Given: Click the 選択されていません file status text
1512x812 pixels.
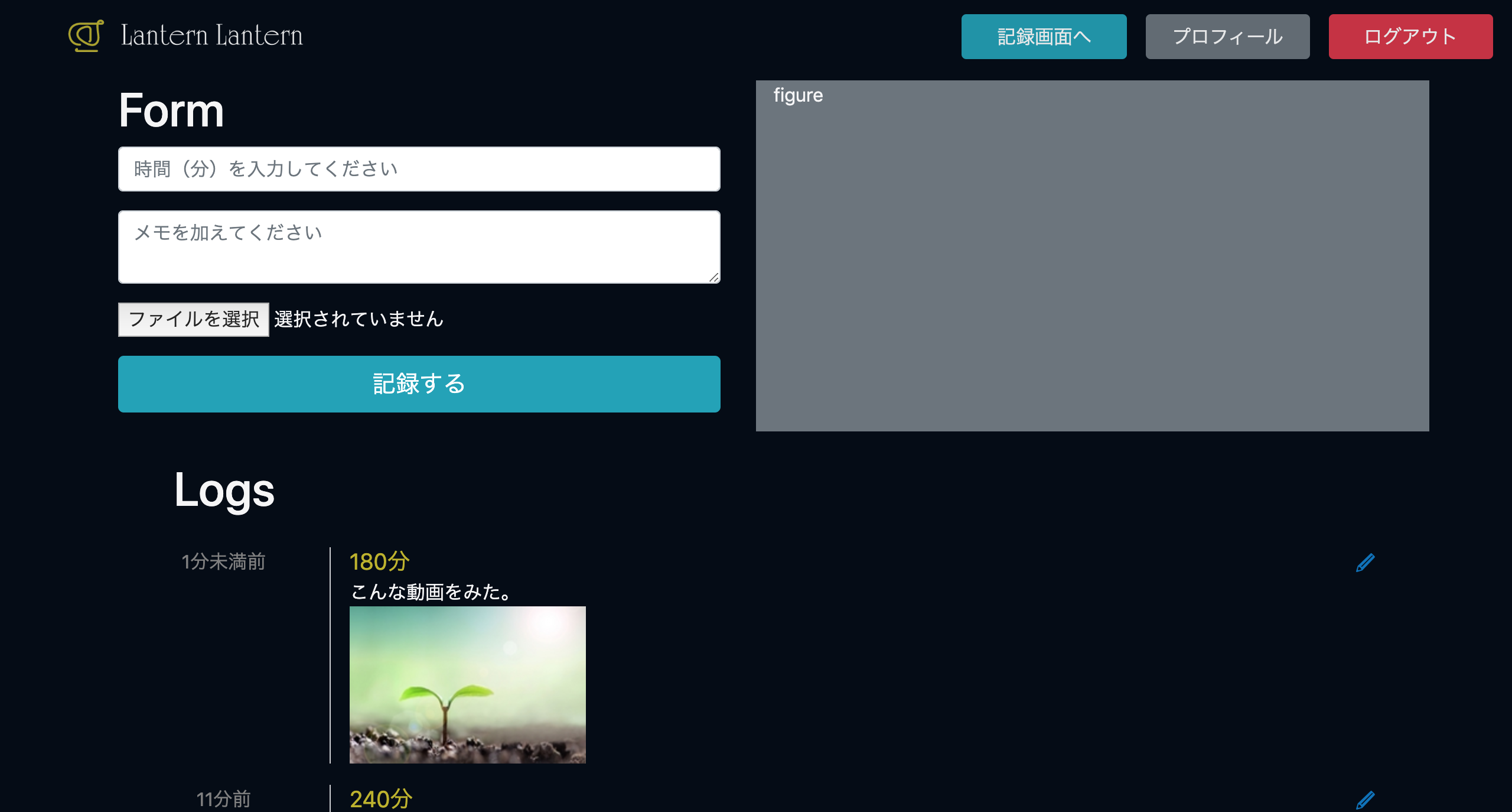Looking at the screenshot, I should [359, 320].
